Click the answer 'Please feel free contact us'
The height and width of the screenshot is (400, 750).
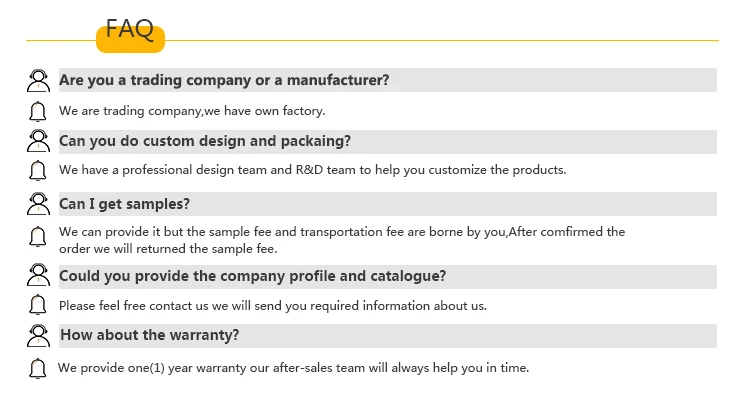272,305
